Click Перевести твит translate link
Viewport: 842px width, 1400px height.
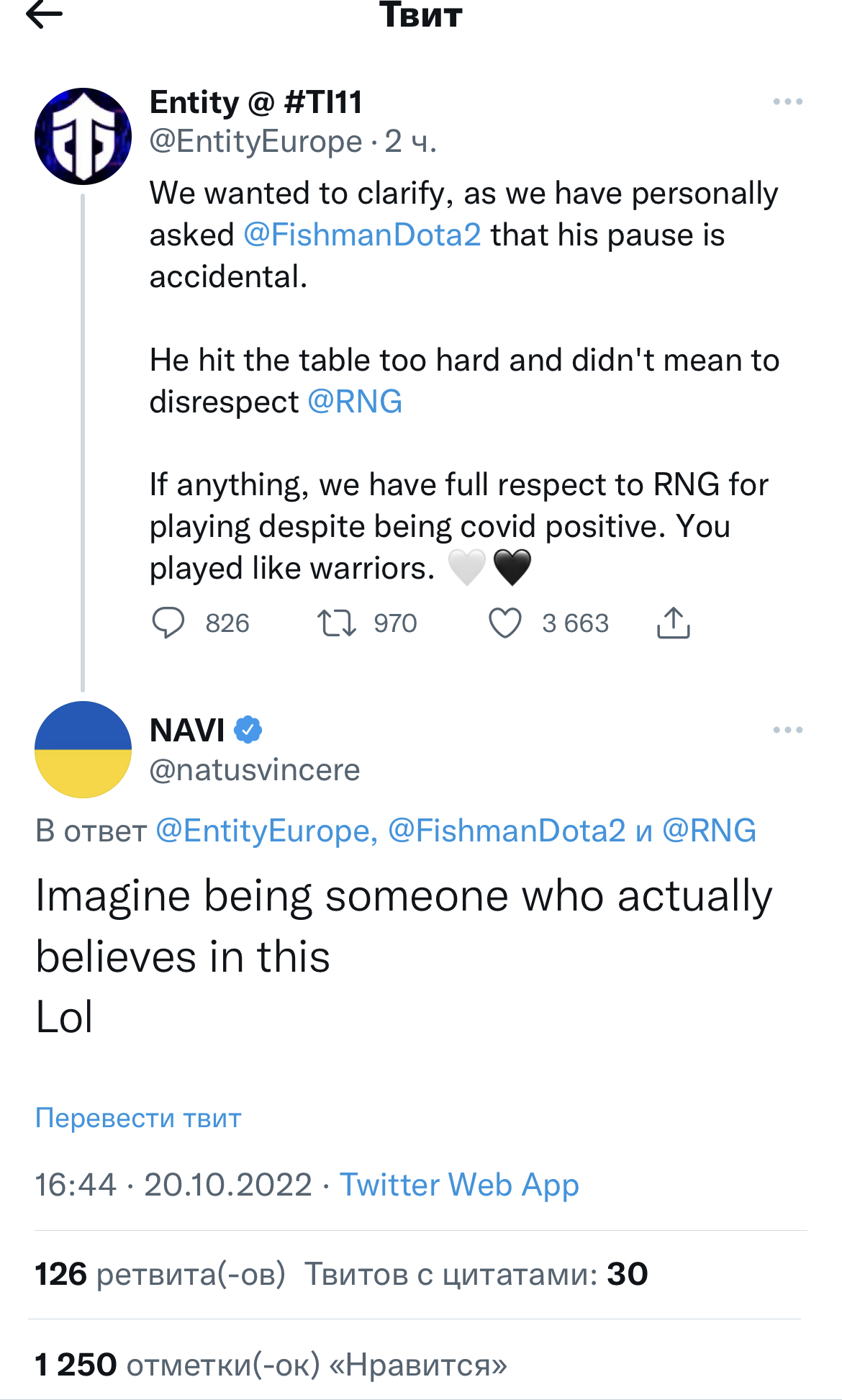pos(138,1118)
